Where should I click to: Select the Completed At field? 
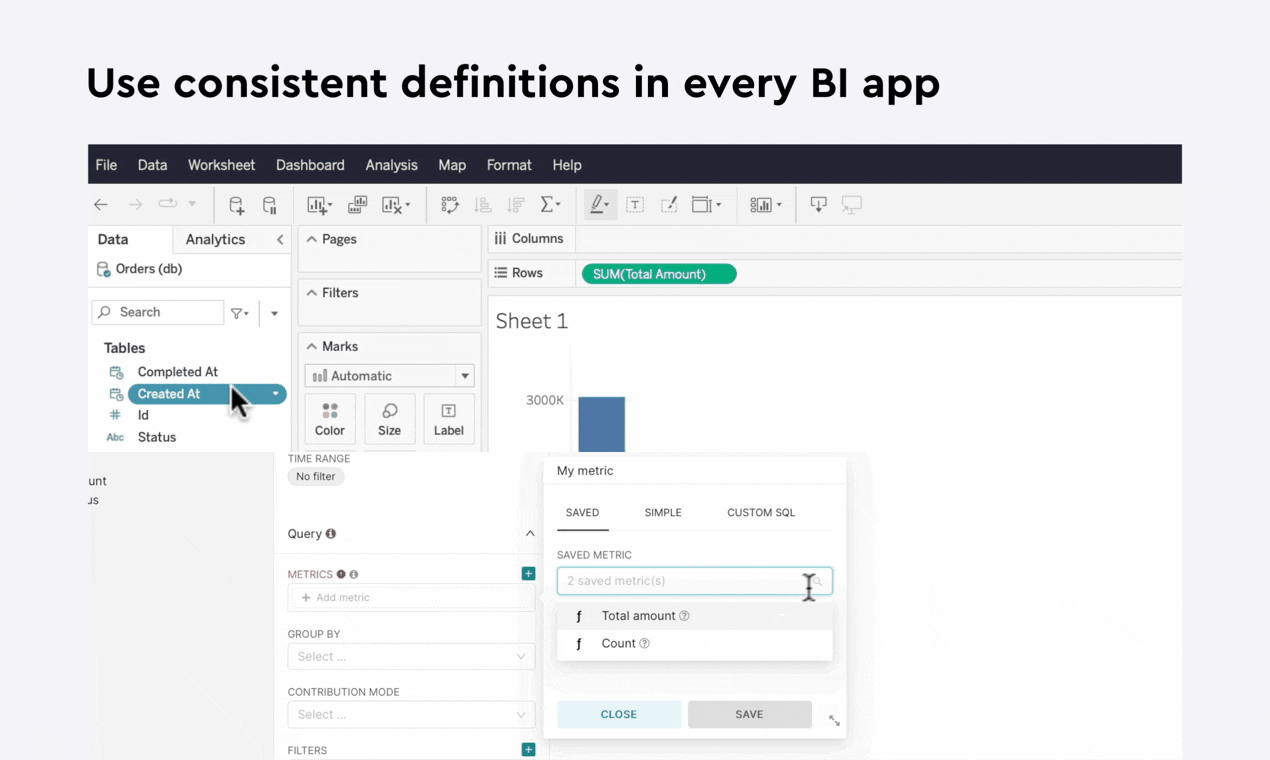tap(177, 372)
